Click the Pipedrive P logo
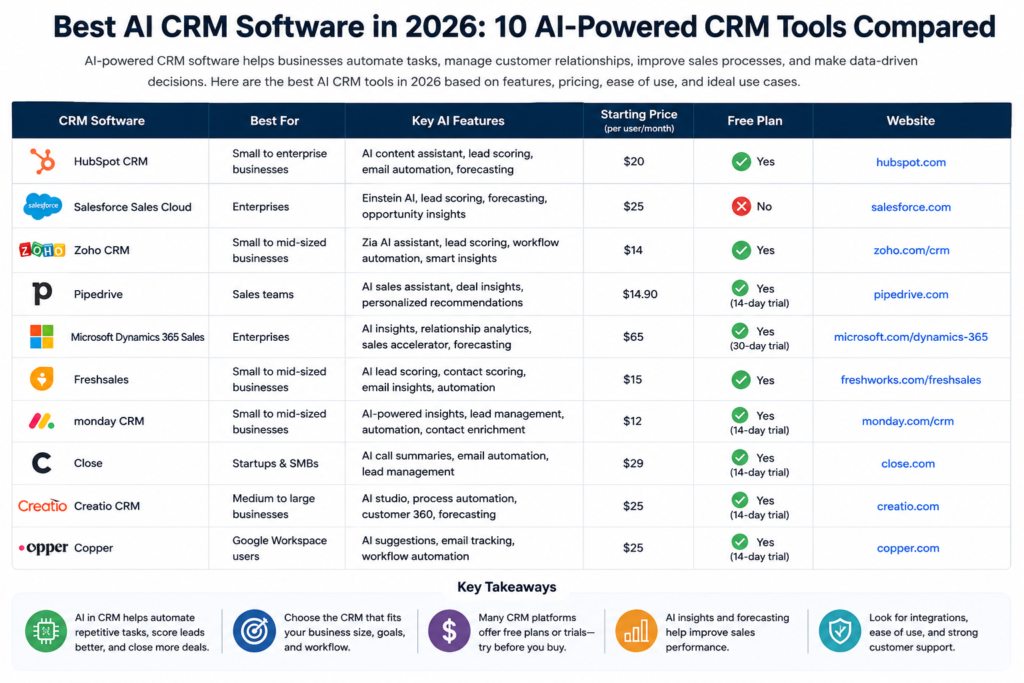The height and width of the screenshot is (683, 1024). click(42, 294)
